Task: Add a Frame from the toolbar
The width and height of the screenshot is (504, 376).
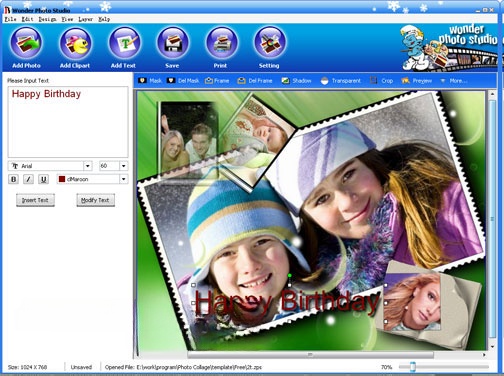Action: click(217, 81)
